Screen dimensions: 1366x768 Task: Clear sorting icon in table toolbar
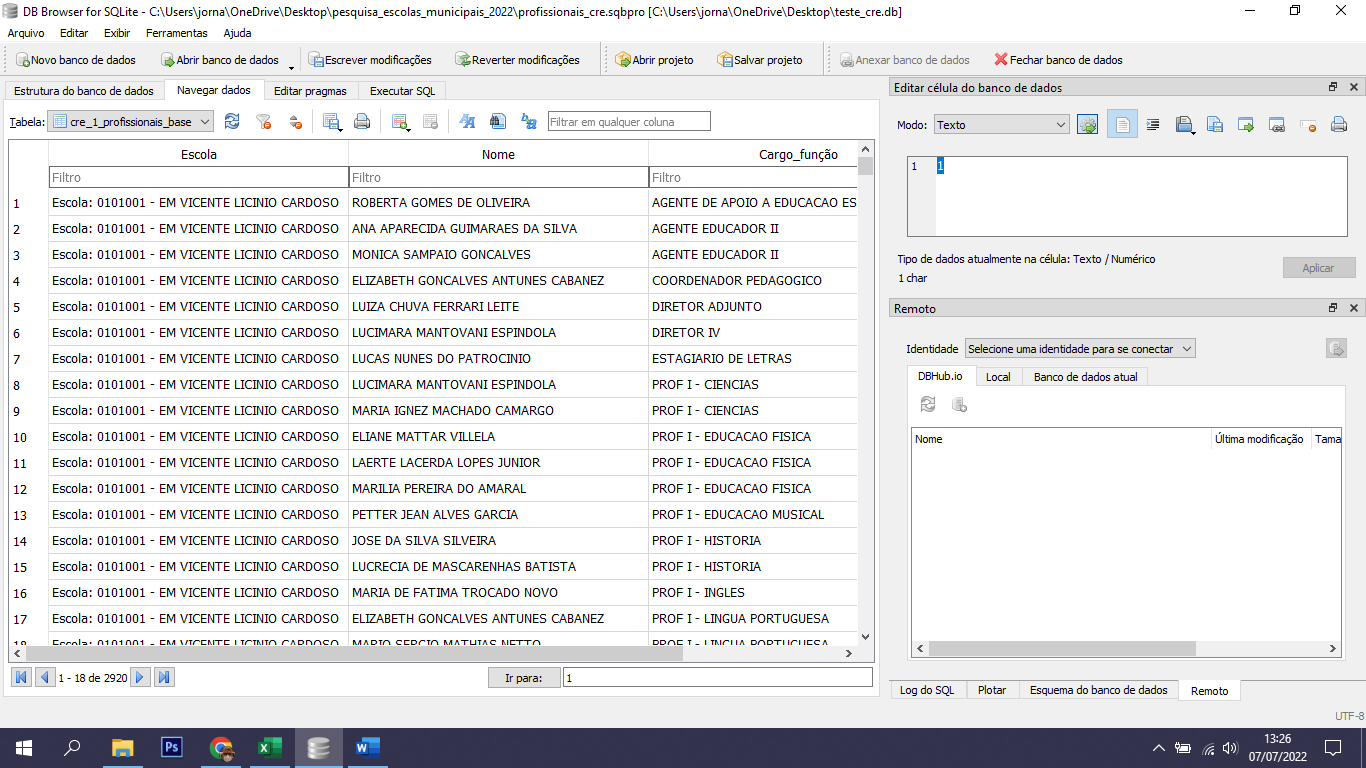click(x=295, y=121)
